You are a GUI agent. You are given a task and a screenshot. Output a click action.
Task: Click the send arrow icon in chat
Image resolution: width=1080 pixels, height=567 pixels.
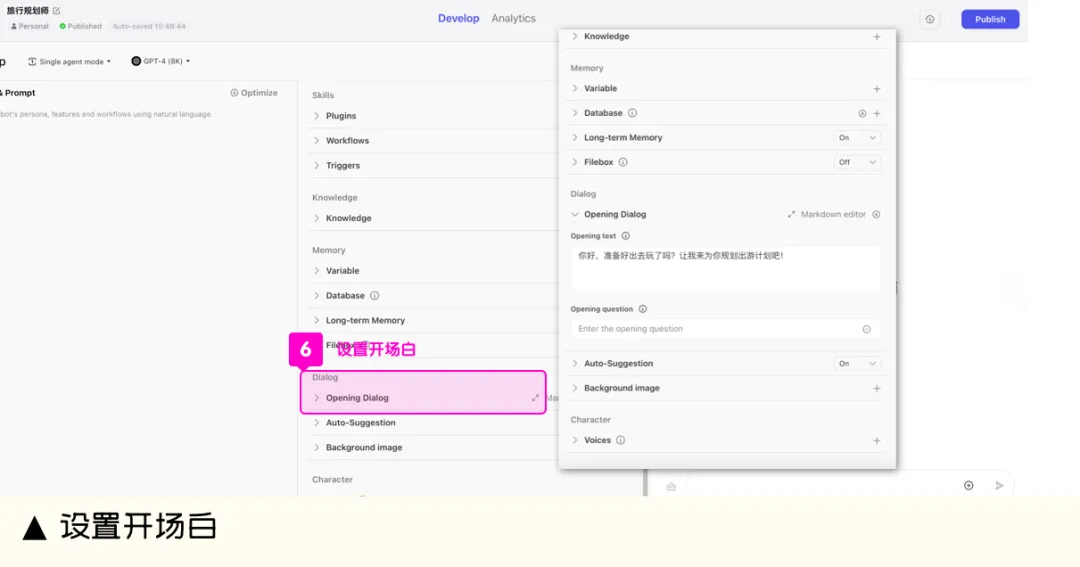(999, 486)
